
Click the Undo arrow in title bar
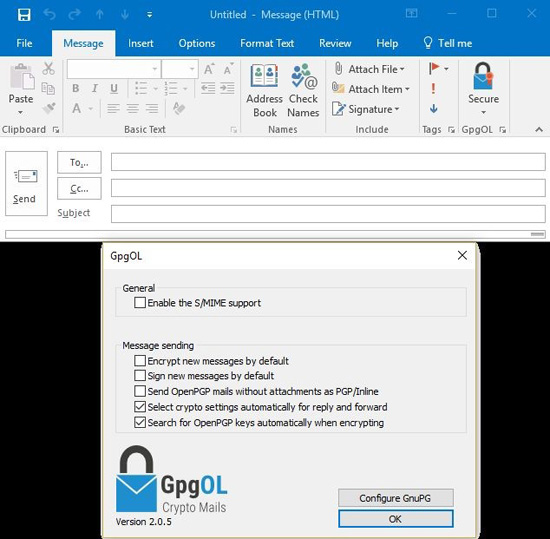[49, 15]
